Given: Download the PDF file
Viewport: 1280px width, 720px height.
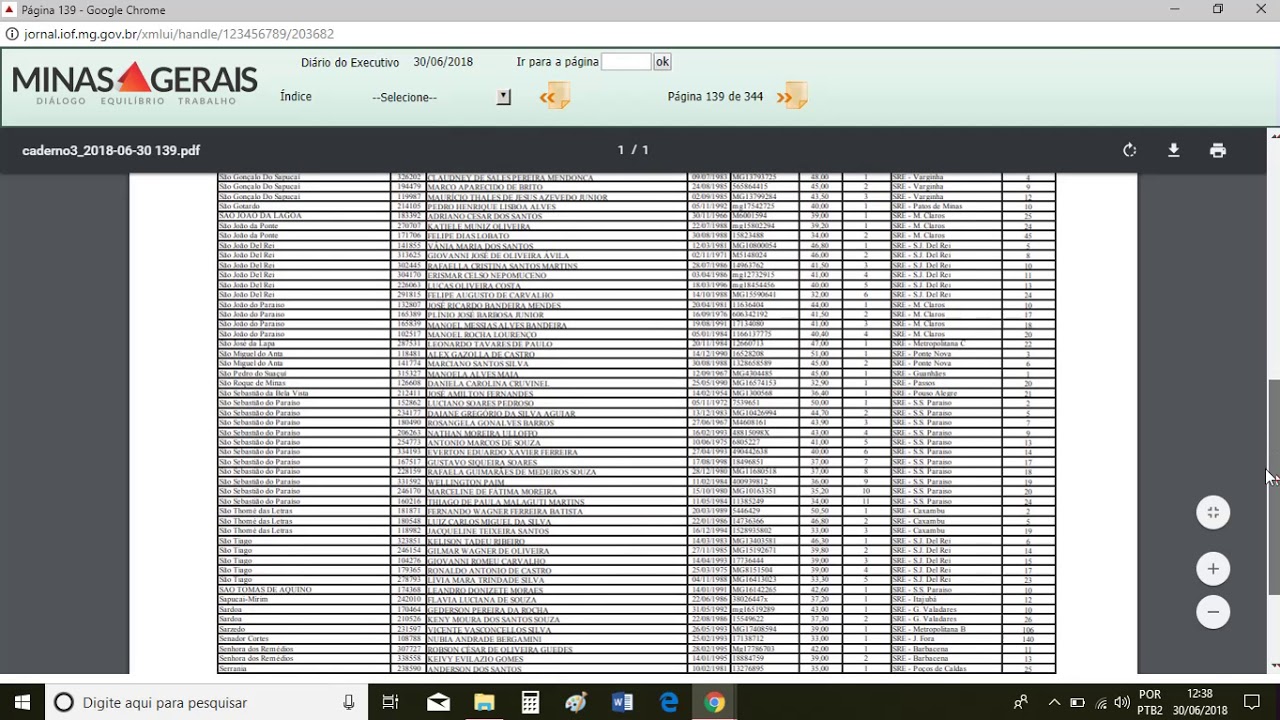Looking at the screenshot, I should click(1173, 150).
